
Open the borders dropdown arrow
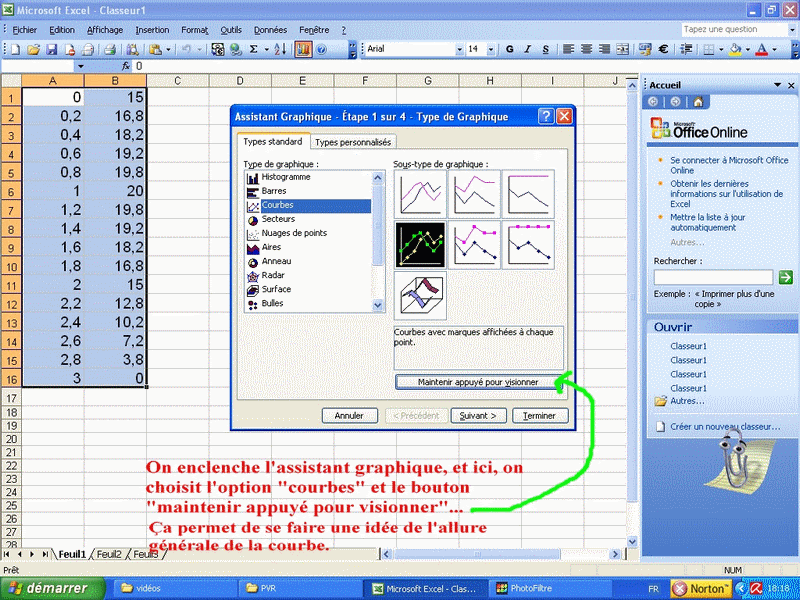pos(720,49)
